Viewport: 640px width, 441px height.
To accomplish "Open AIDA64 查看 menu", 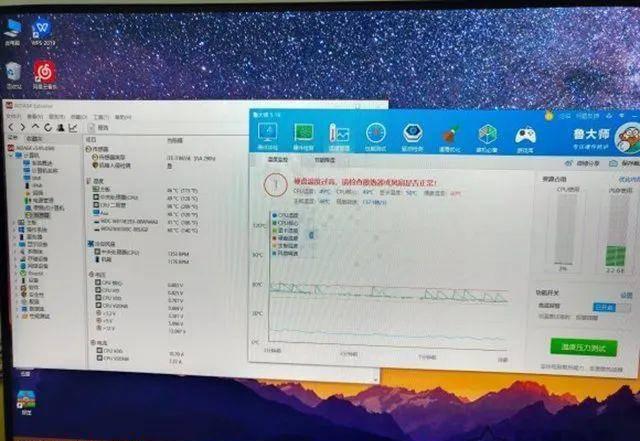I will (x=35, y=117).
